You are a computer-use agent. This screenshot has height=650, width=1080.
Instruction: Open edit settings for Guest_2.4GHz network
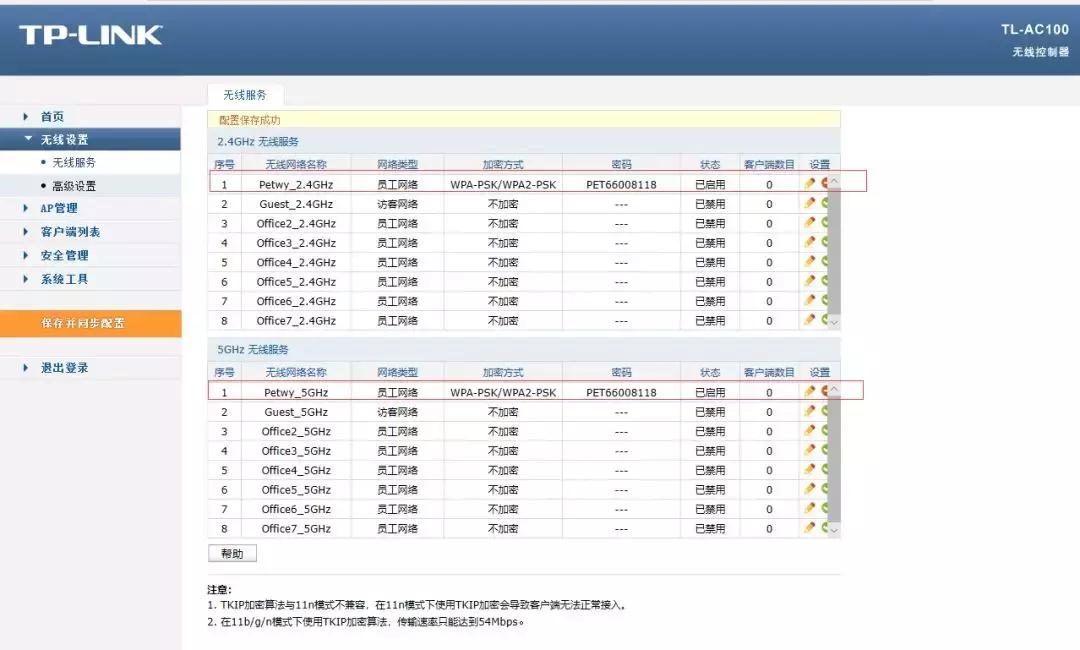(x=809, y=203)
